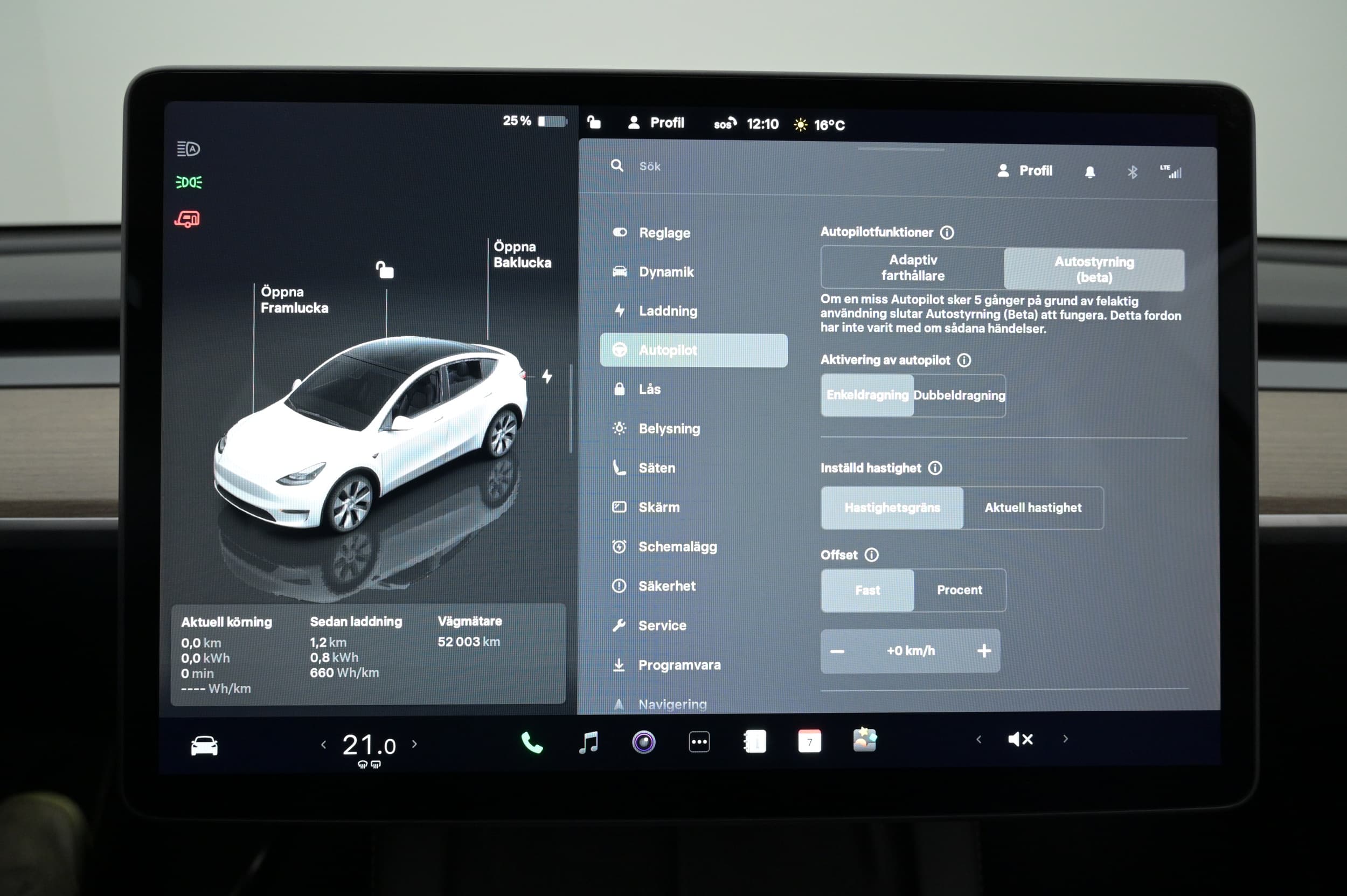Image resolution: width=1347 pixels, height=896 pixels.
Task: Open the three-dots app launcher
Action: click(699, 742)
